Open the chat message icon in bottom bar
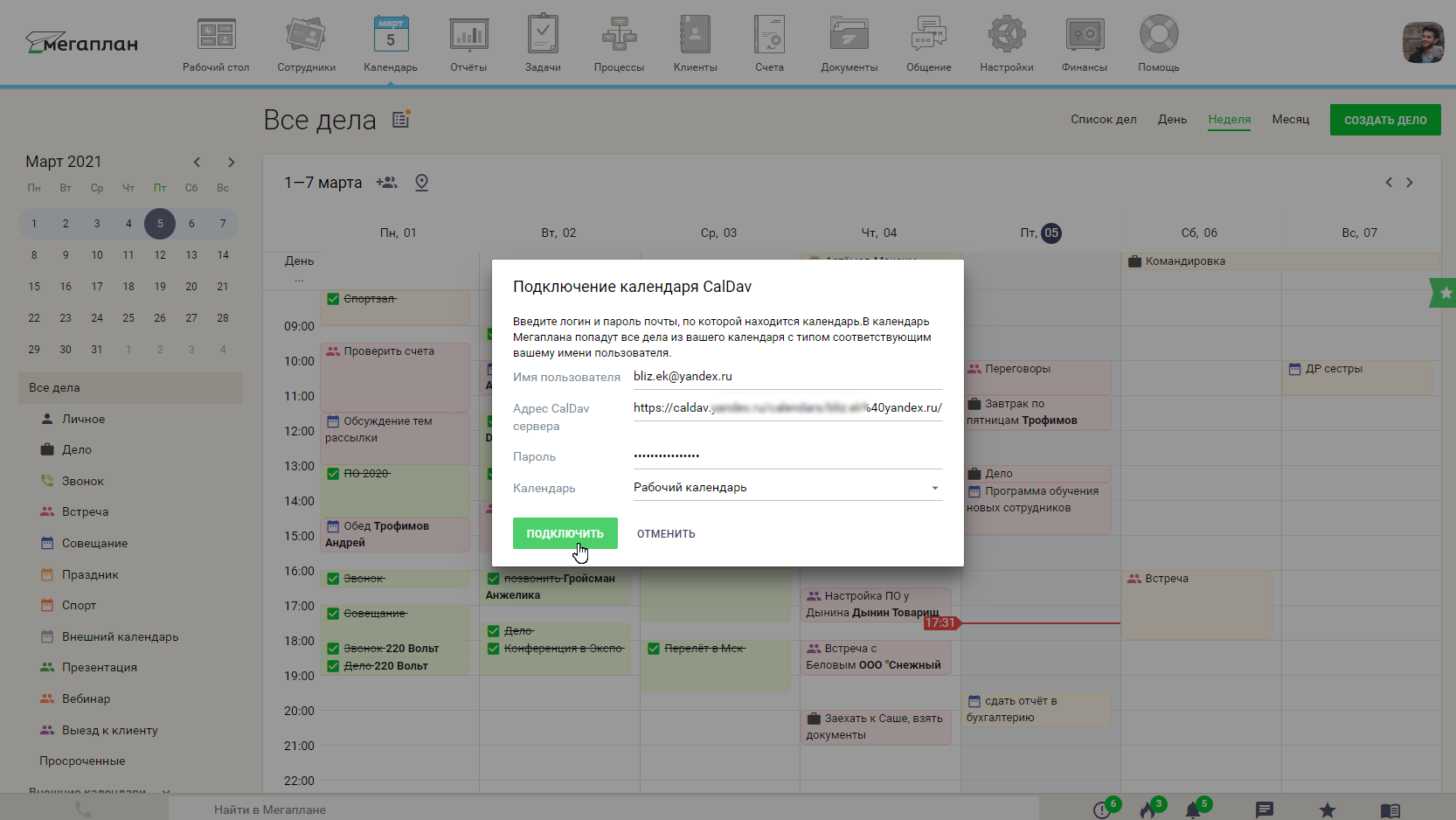Image resolution: width=1456 pixels, height=820 pixels. (x=1264, y=810)
